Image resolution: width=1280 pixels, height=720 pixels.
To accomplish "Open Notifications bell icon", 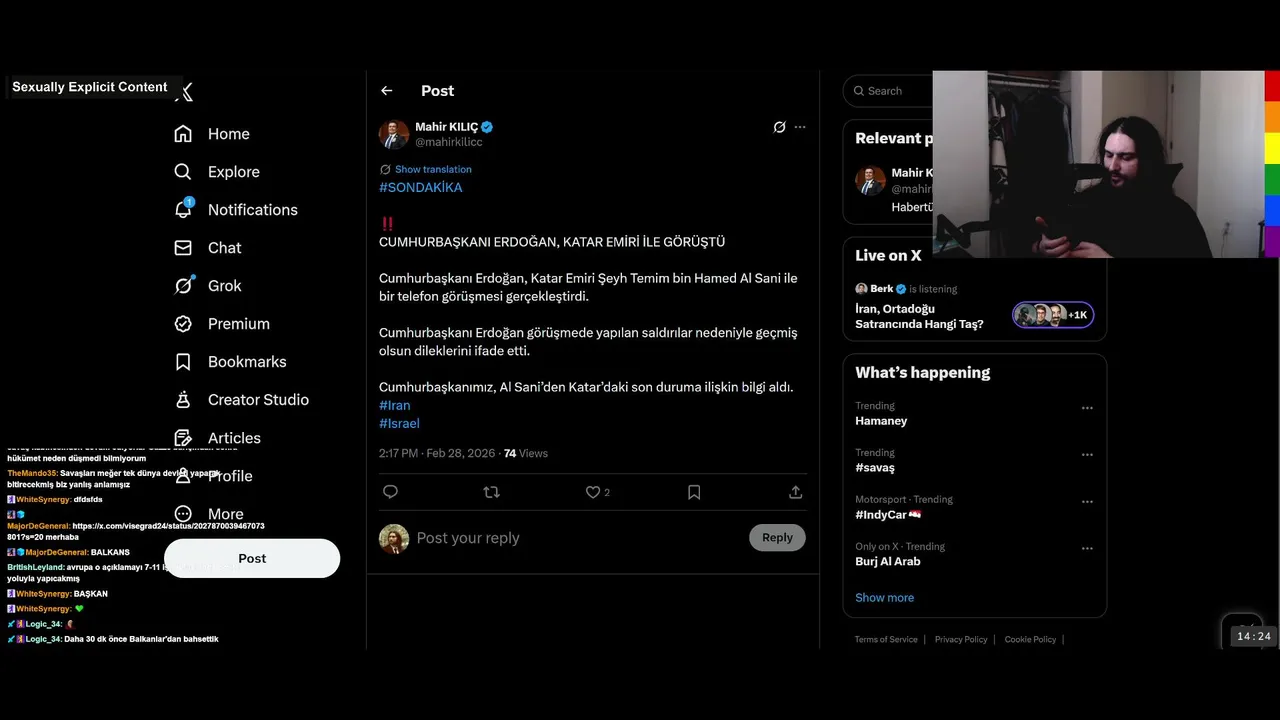I will (x=183, y=209).
